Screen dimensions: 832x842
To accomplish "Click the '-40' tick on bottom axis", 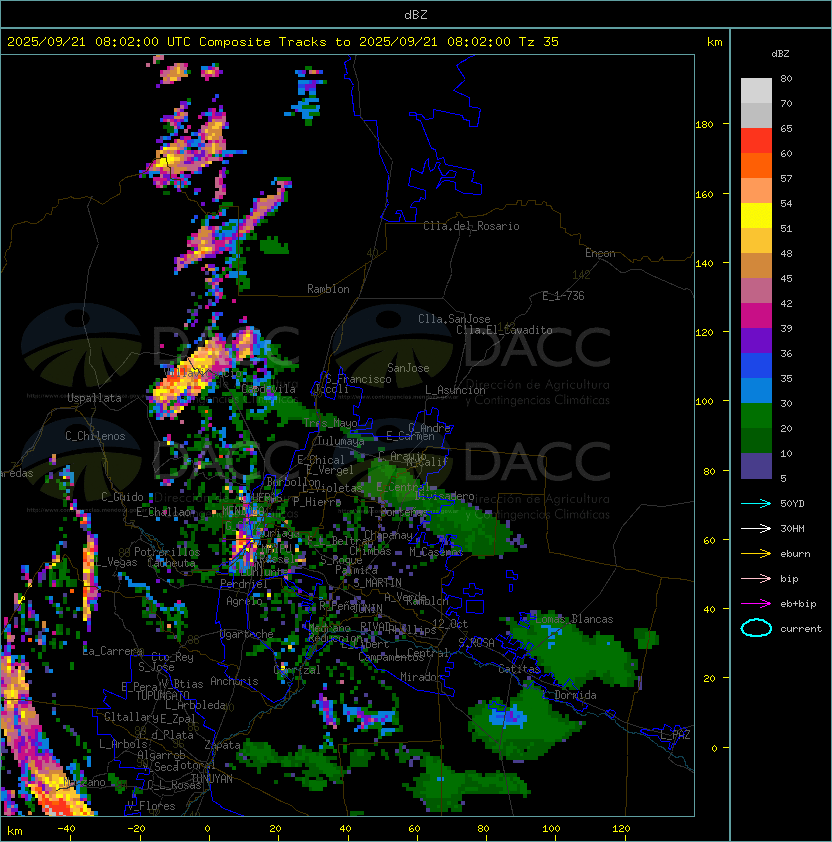I will [x=66, y=829].
